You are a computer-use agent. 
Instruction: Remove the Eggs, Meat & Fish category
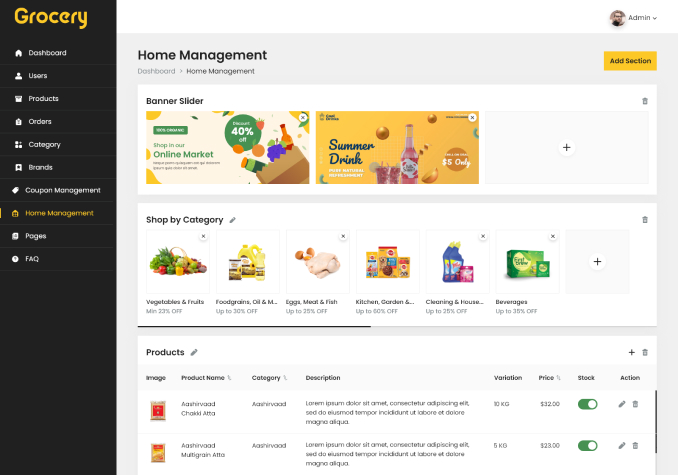pyautogui.click(x=343, y=236)
